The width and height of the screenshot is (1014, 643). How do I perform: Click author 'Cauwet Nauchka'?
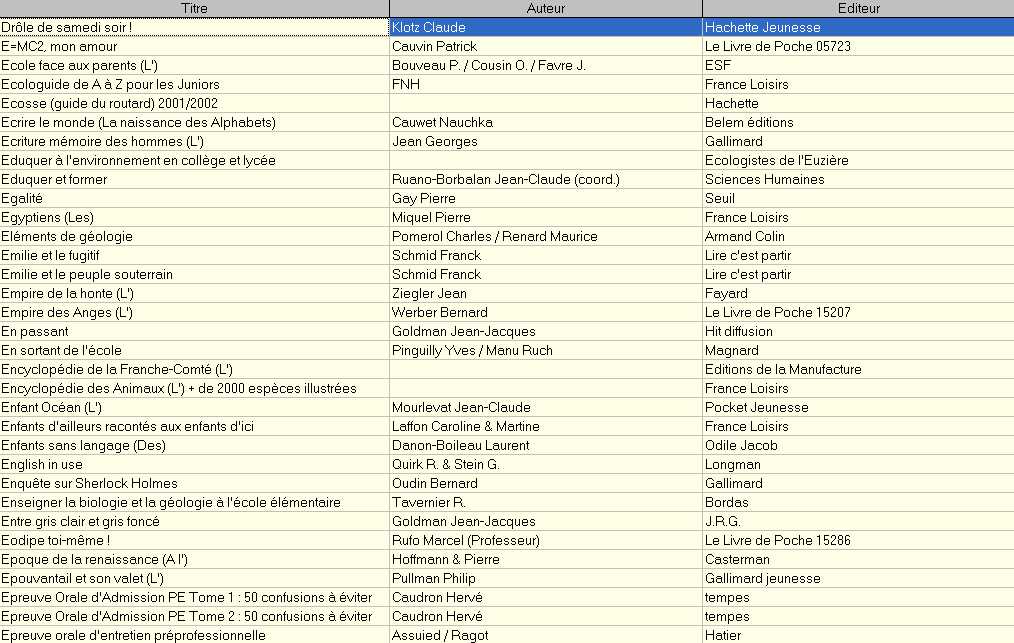pyautogui.click(x=442, y=122)
